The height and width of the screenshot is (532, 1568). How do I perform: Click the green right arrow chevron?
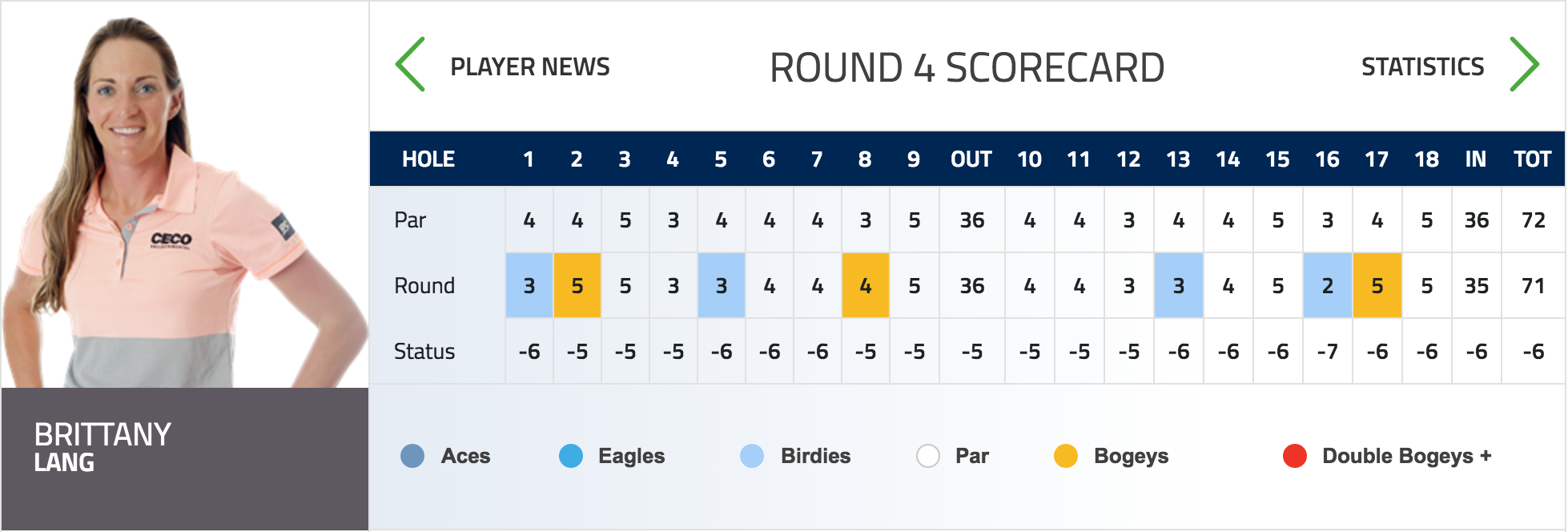[x=1524, y=64]
